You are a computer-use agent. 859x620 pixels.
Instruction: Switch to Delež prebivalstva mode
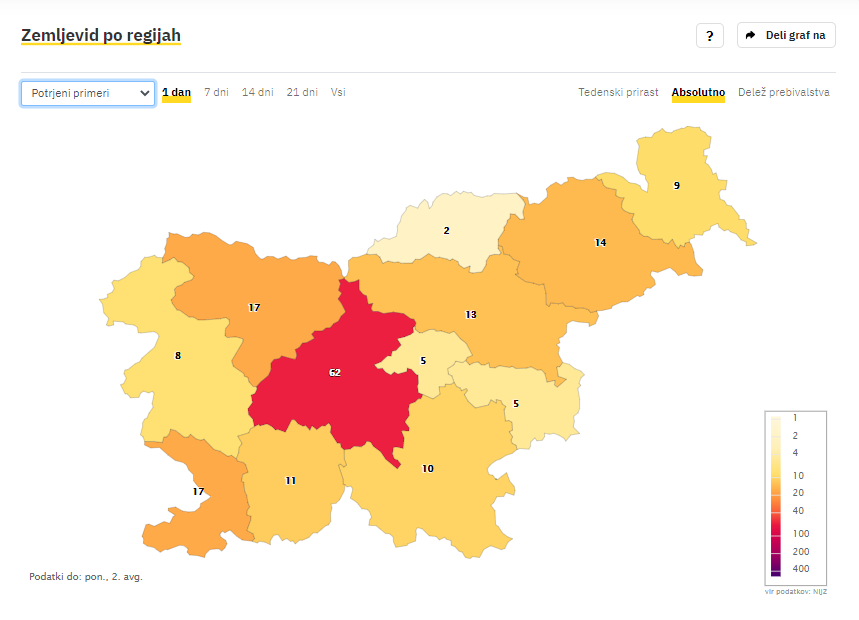[x=783, y=93]
